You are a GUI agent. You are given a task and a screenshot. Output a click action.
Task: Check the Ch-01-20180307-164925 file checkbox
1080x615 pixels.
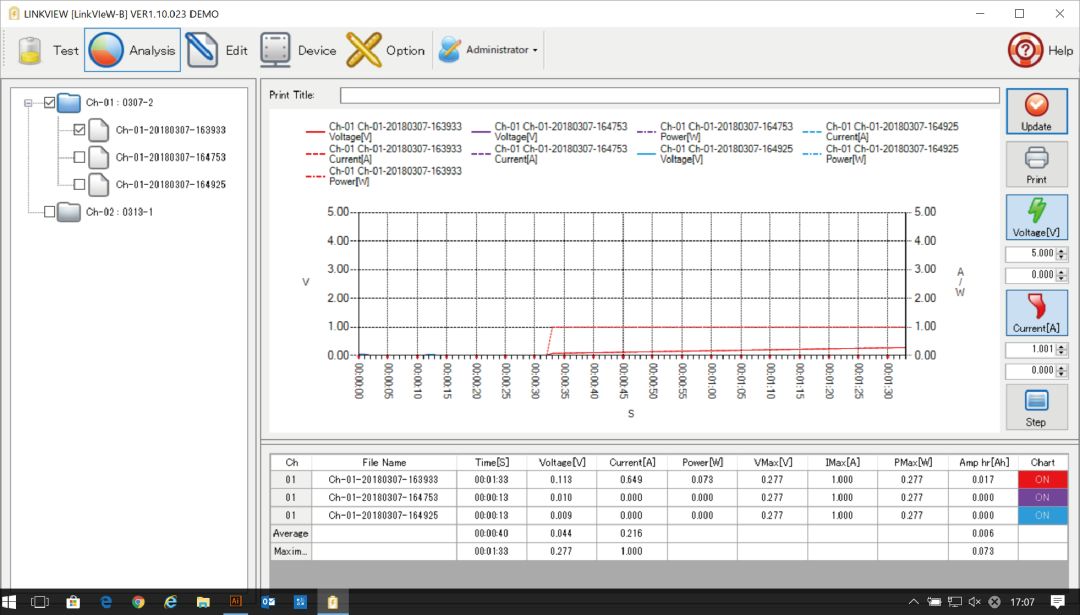tap(79, 185)
